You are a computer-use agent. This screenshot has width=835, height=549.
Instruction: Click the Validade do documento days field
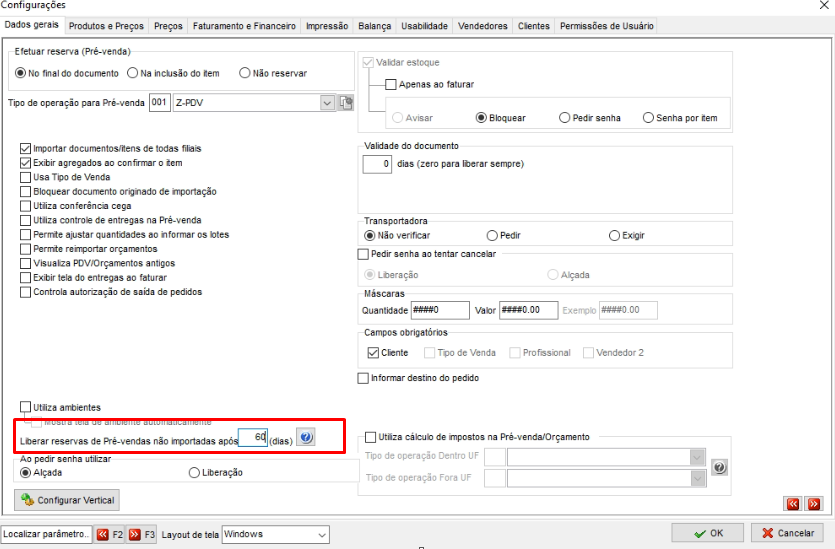(x=377, y=164)
